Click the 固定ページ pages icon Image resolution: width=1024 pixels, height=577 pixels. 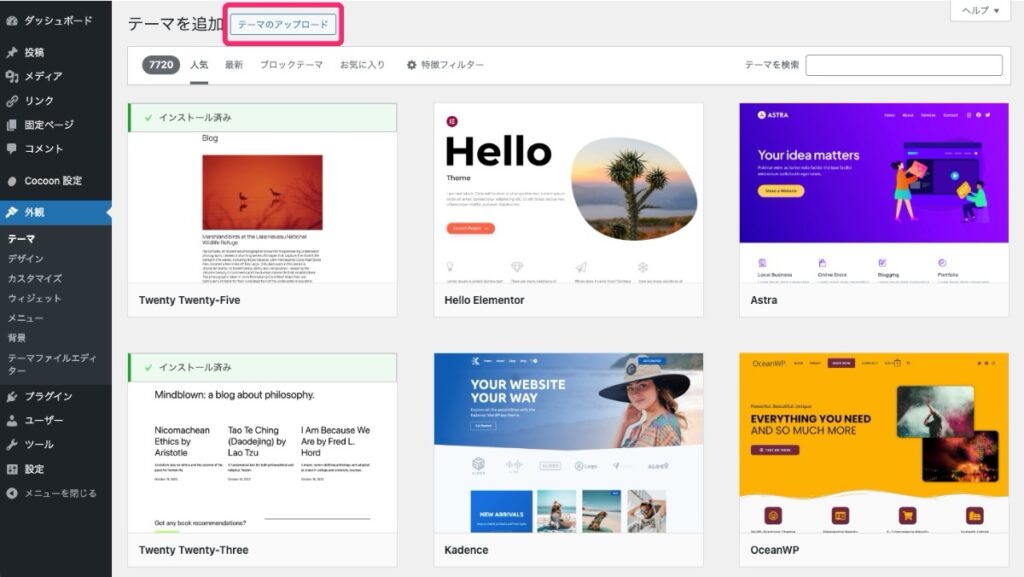pos(12,125)
